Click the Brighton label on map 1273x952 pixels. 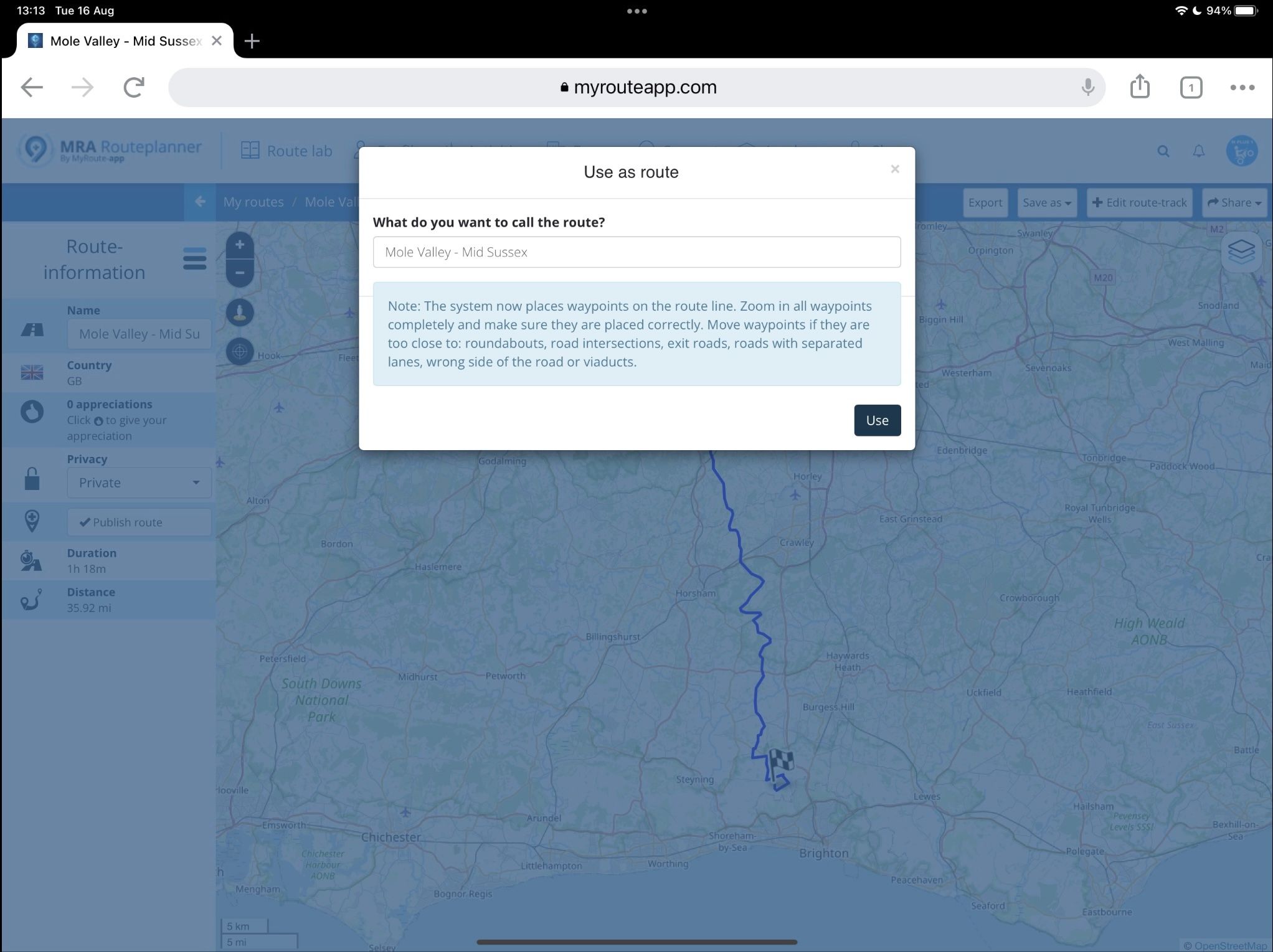[x=823, y=853]
